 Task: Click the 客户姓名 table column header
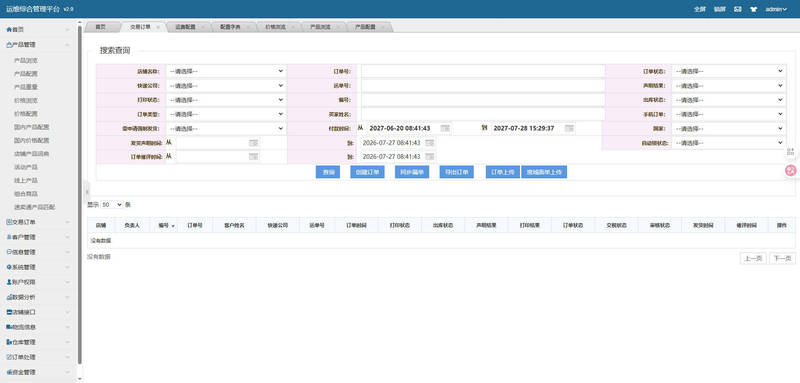click(x=234, y=225)
